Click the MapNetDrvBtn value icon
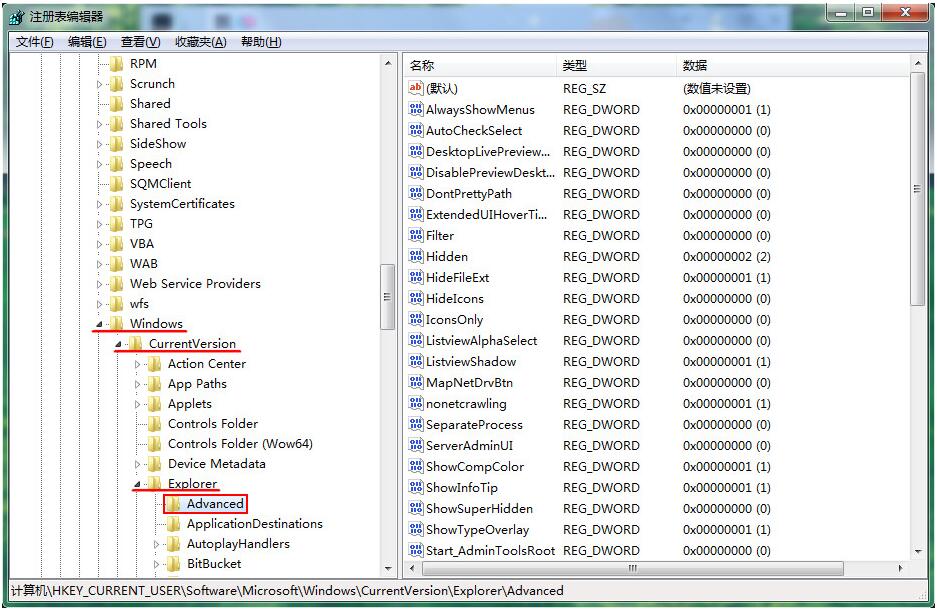 coord(417,382)
